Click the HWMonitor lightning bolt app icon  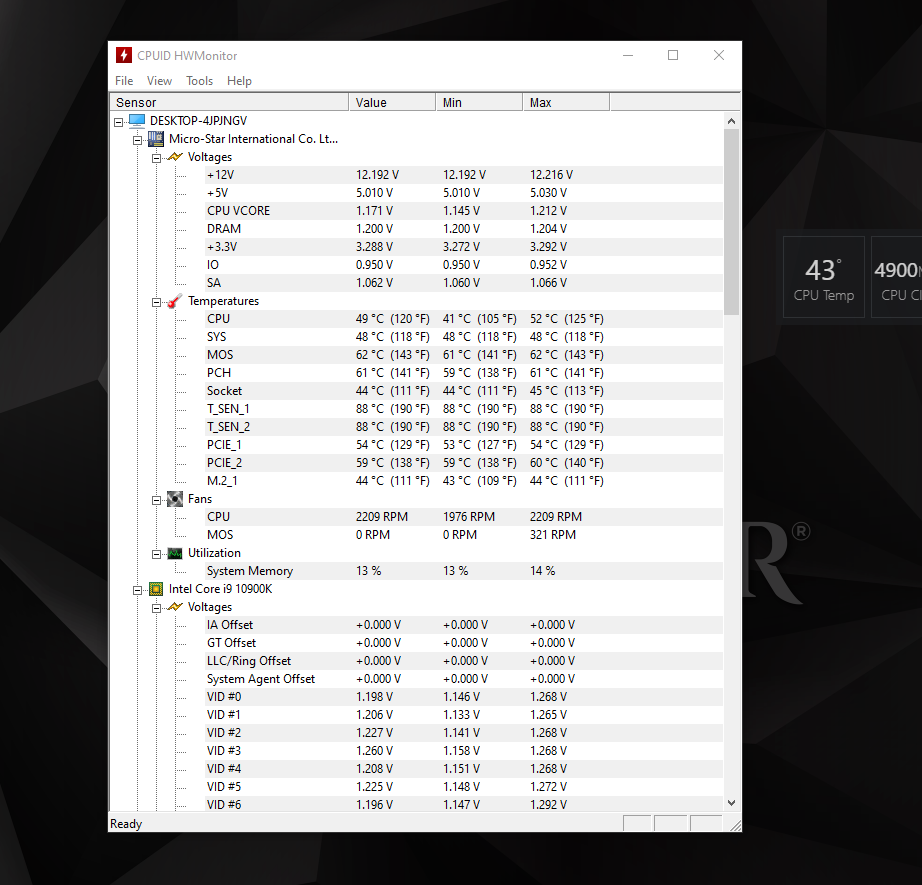pyautogui.click(x=123, y=55)
